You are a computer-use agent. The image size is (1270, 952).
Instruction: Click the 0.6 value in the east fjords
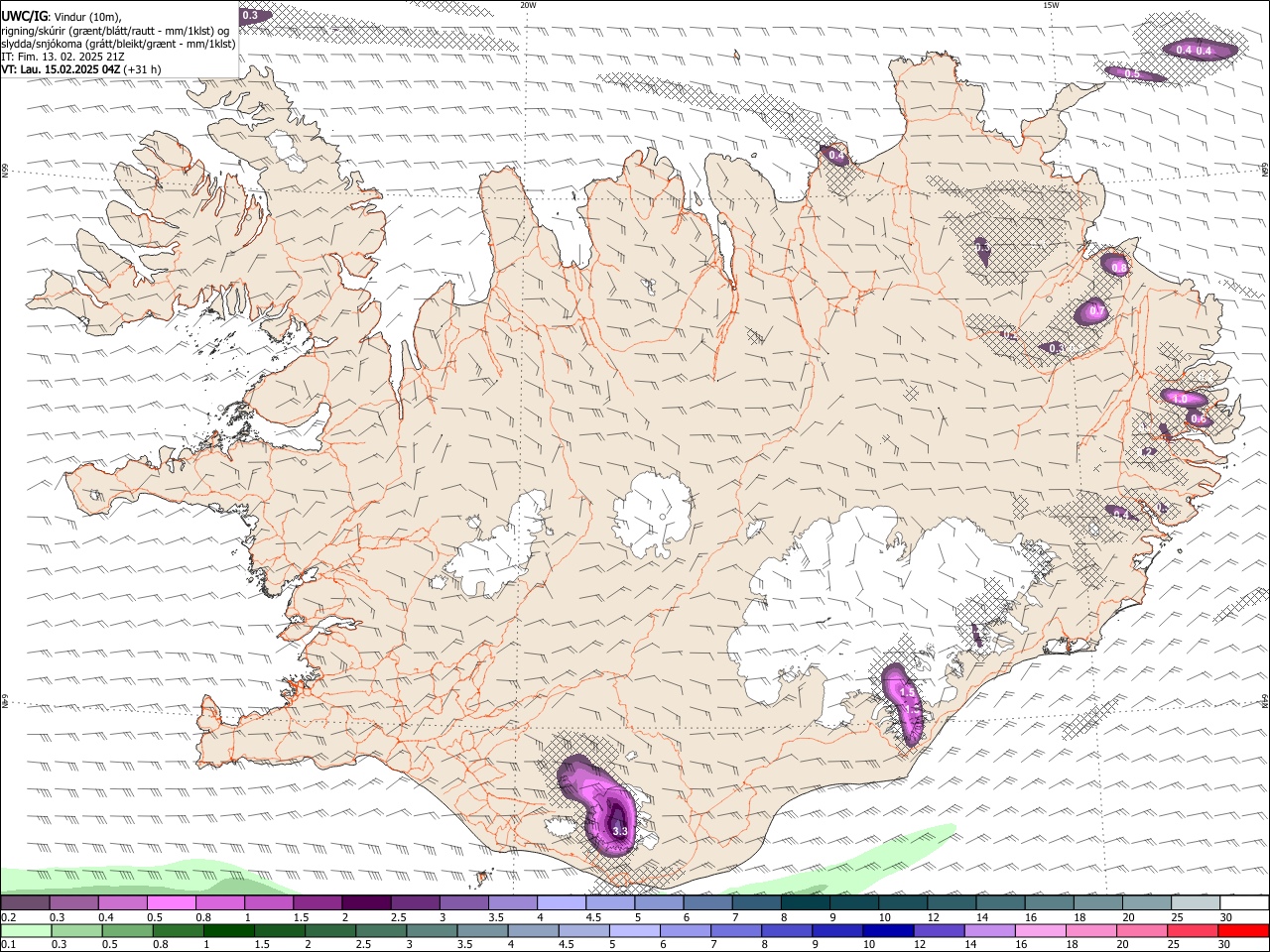click(1198, 419)
